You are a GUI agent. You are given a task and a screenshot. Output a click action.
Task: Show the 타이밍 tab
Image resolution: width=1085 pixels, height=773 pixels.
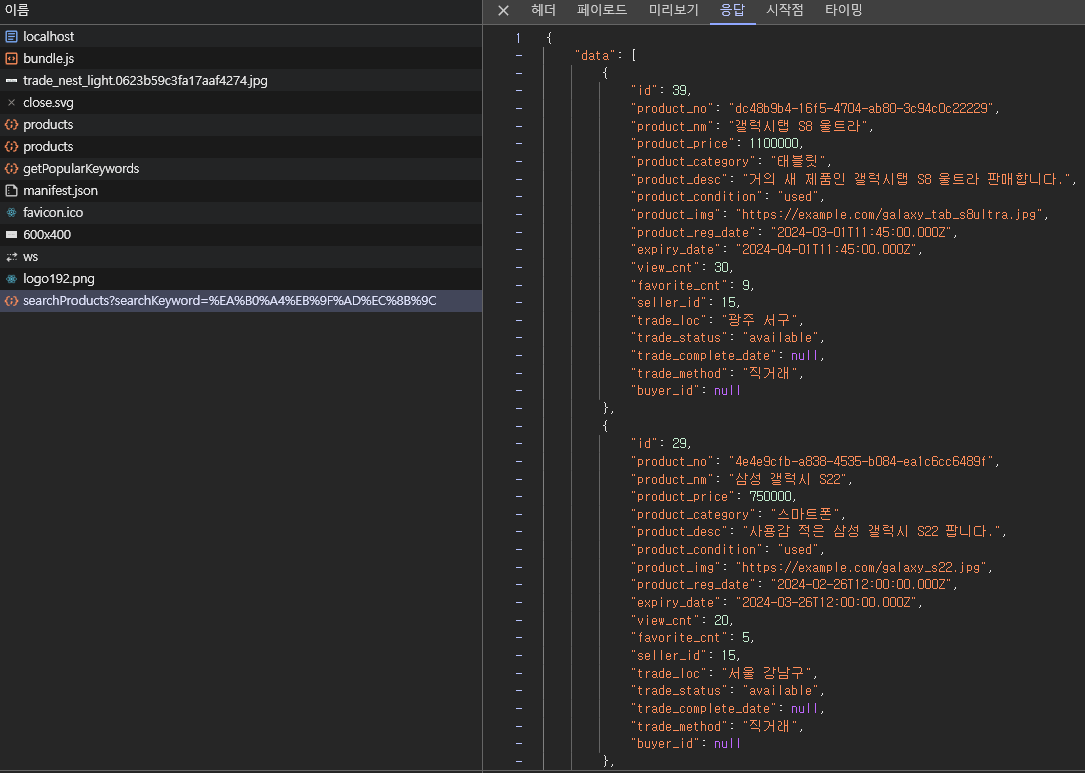click(x=844, y=10)
